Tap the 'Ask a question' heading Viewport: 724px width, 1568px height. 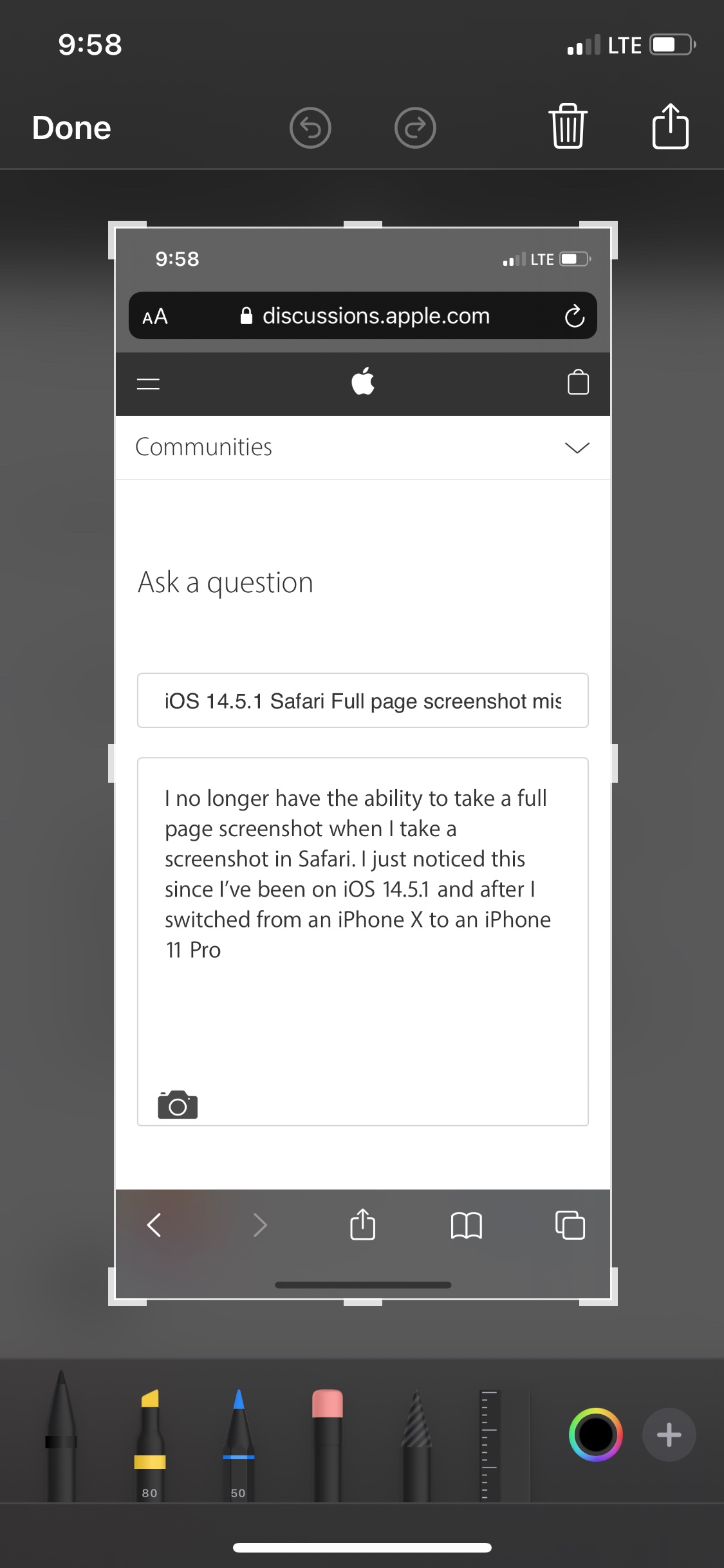pyautogui.click(x=225, y=582)
